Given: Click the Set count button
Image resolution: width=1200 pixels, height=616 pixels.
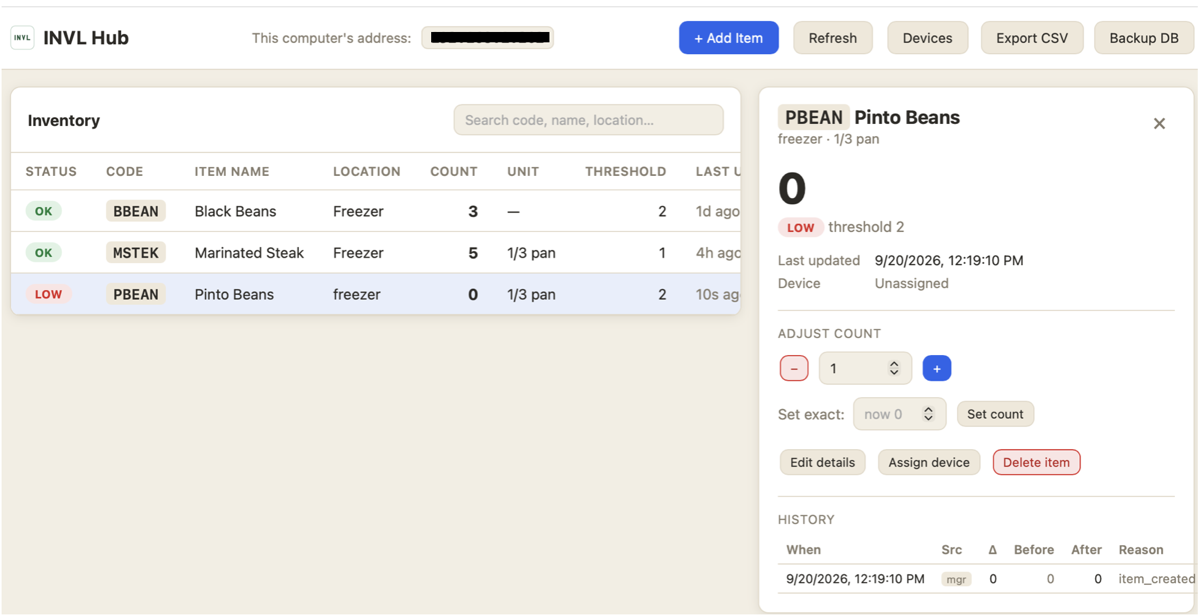Looking at the screenshot, I should pos(995,414).
